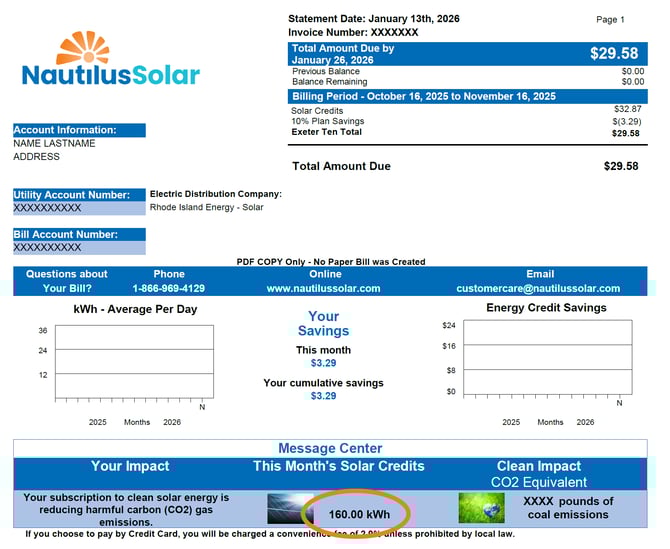Select the Statement Date January 13th, 2026 text

pyautogui.click(x=373, y=19)
